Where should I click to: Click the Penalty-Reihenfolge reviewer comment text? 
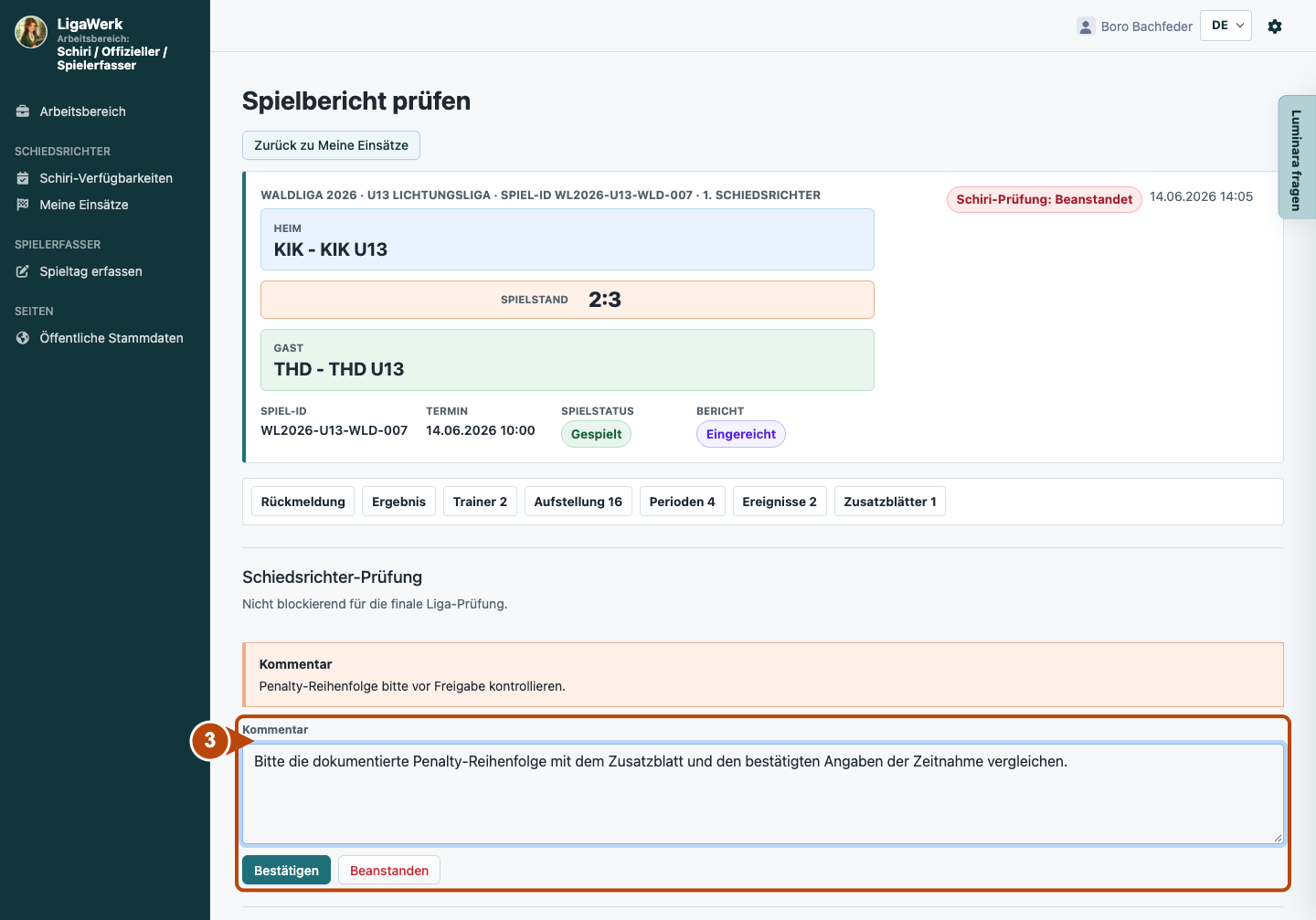pos(412,686)
